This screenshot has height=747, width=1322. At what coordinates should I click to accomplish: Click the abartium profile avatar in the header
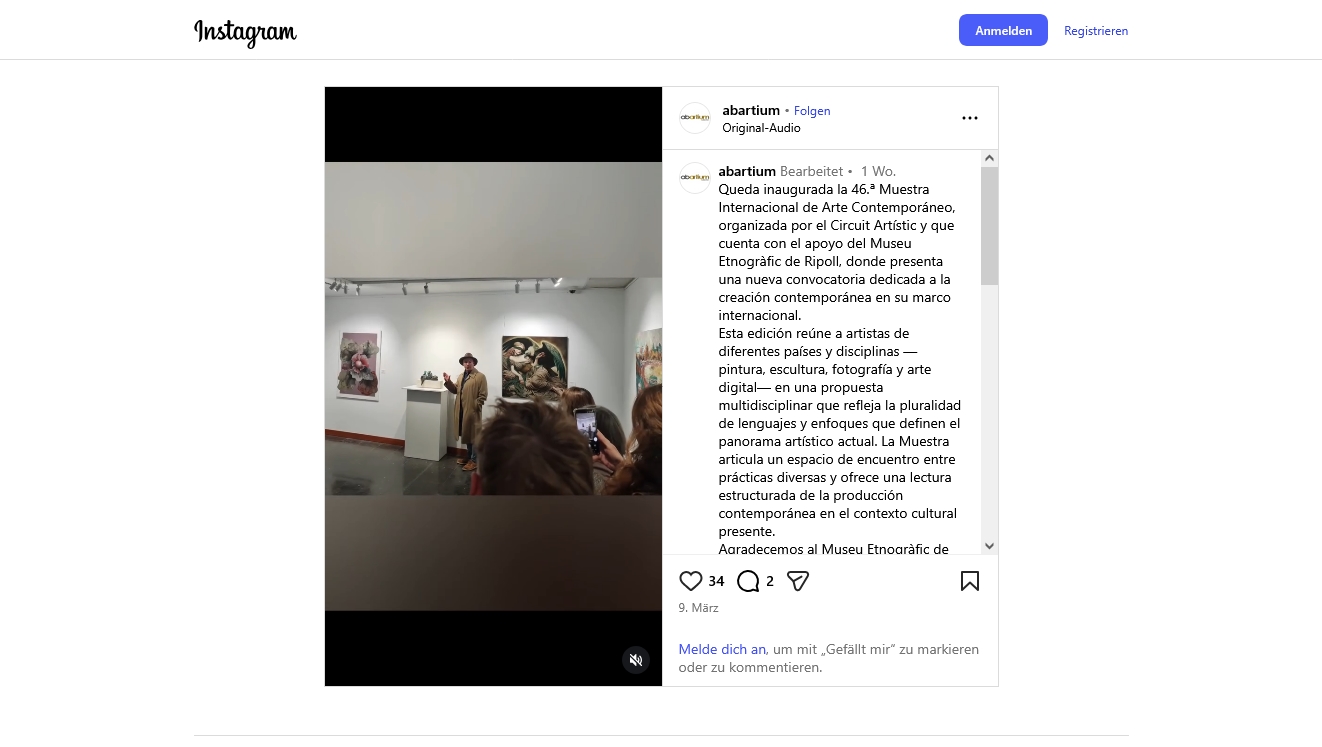(x=694, y=118)
